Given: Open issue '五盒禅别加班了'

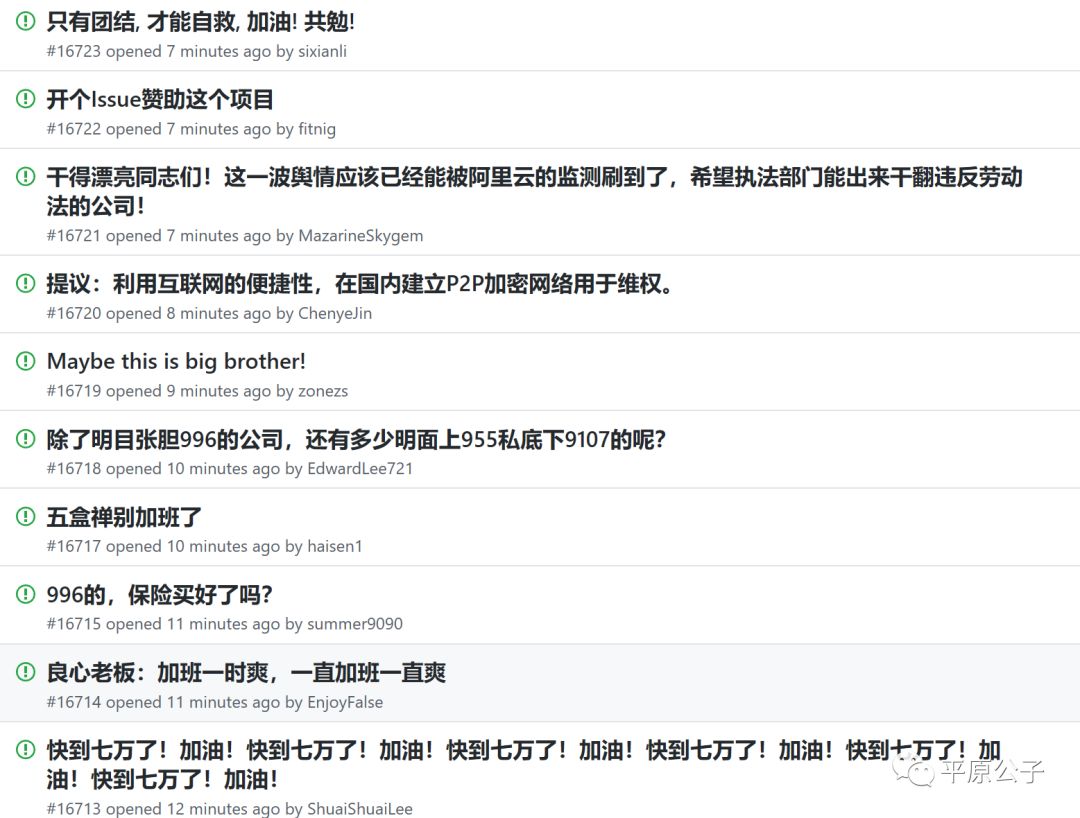Looking at the screenshot, I should point(124,517).
